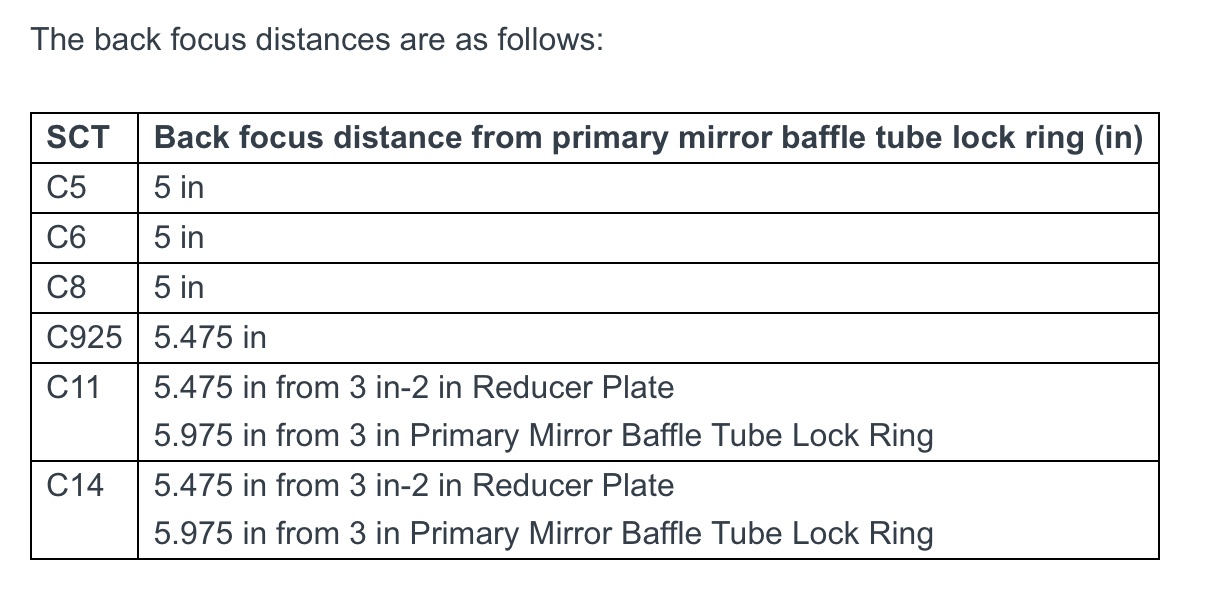
Task: Click the C6 model cell
Action: tap(66, 238)
